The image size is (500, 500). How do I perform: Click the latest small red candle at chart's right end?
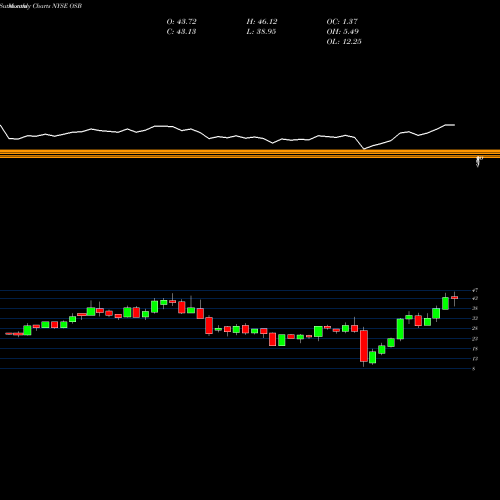[454, 297]
